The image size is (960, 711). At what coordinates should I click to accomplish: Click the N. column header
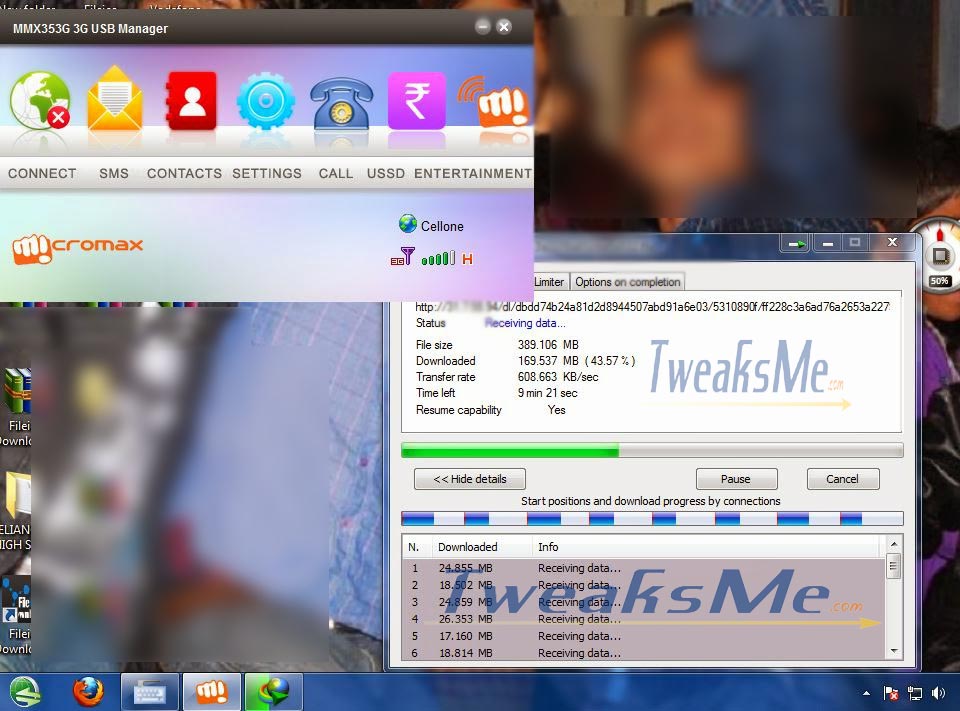[416, 547]
